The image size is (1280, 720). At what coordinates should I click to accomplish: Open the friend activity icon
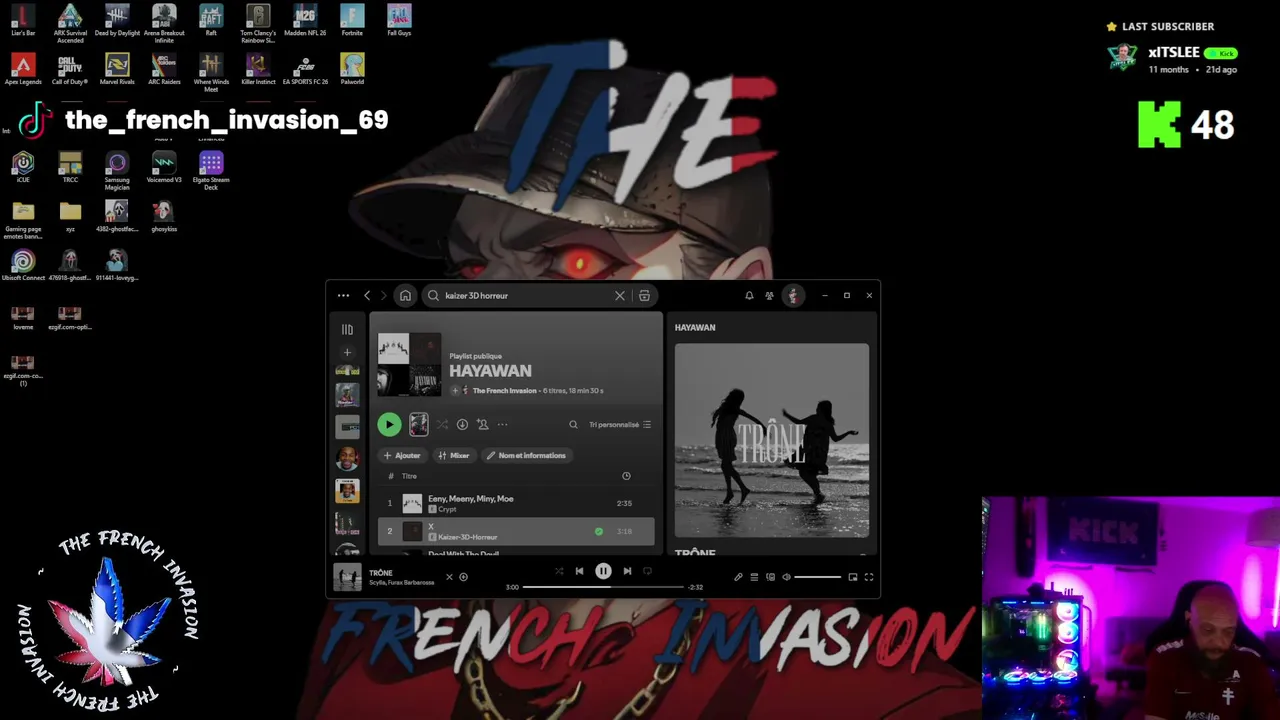769,296
